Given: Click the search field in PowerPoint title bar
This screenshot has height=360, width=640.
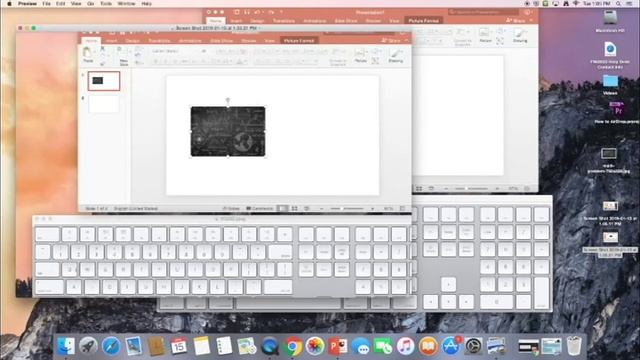Looking at the screenshot, I should (x=484, y=12).
